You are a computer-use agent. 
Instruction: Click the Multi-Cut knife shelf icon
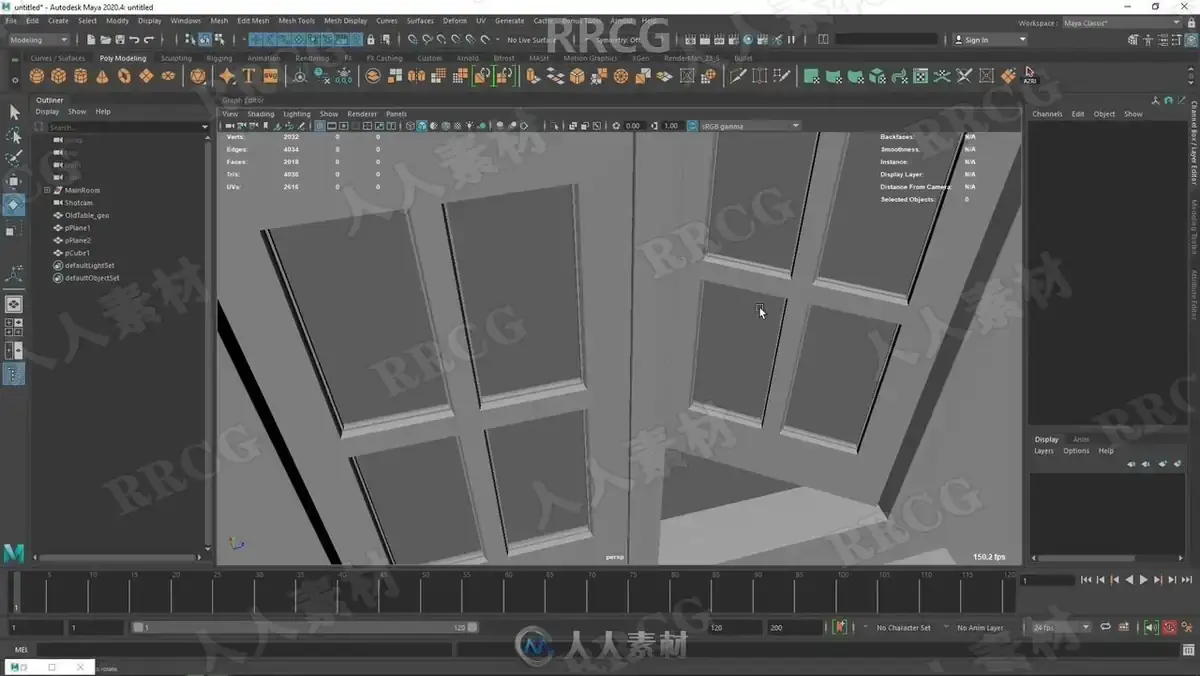click(x=738, y=76)
